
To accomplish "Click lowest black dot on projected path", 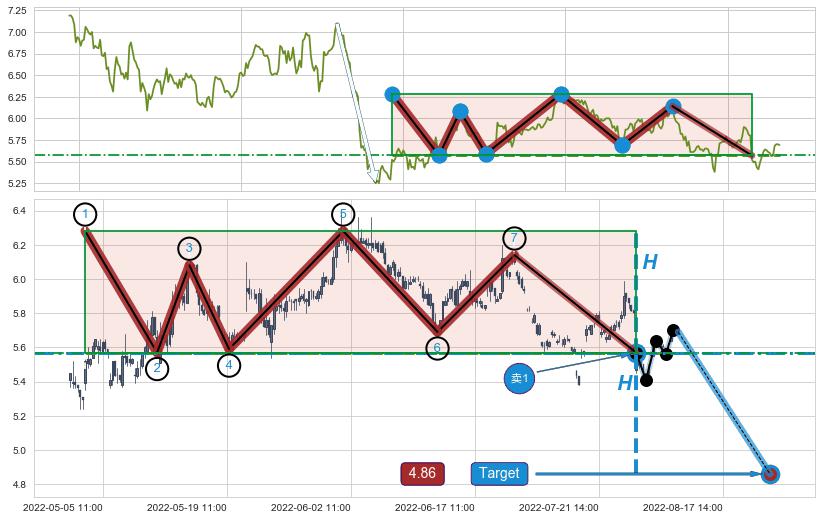I will (646, 380).
